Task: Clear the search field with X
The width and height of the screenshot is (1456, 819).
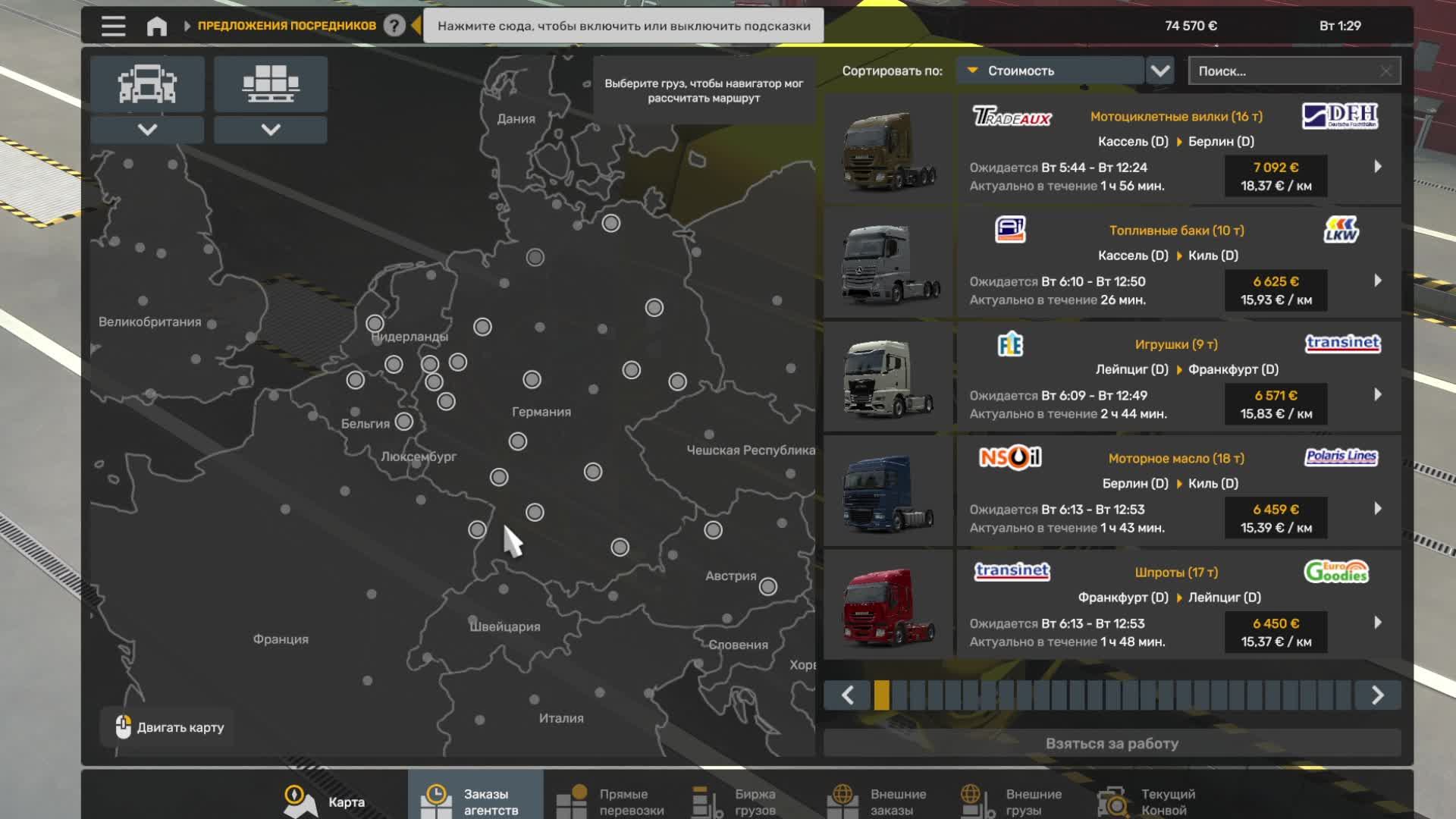Action: click(1385, 71)
